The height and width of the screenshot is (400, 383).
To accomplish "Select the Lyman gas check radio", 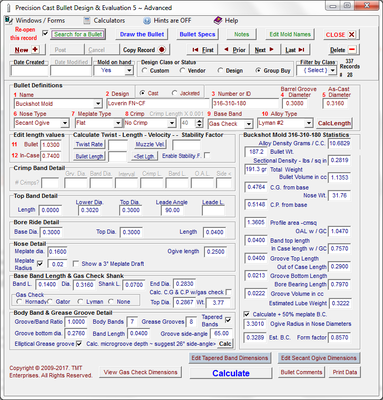I will [80, 302].
